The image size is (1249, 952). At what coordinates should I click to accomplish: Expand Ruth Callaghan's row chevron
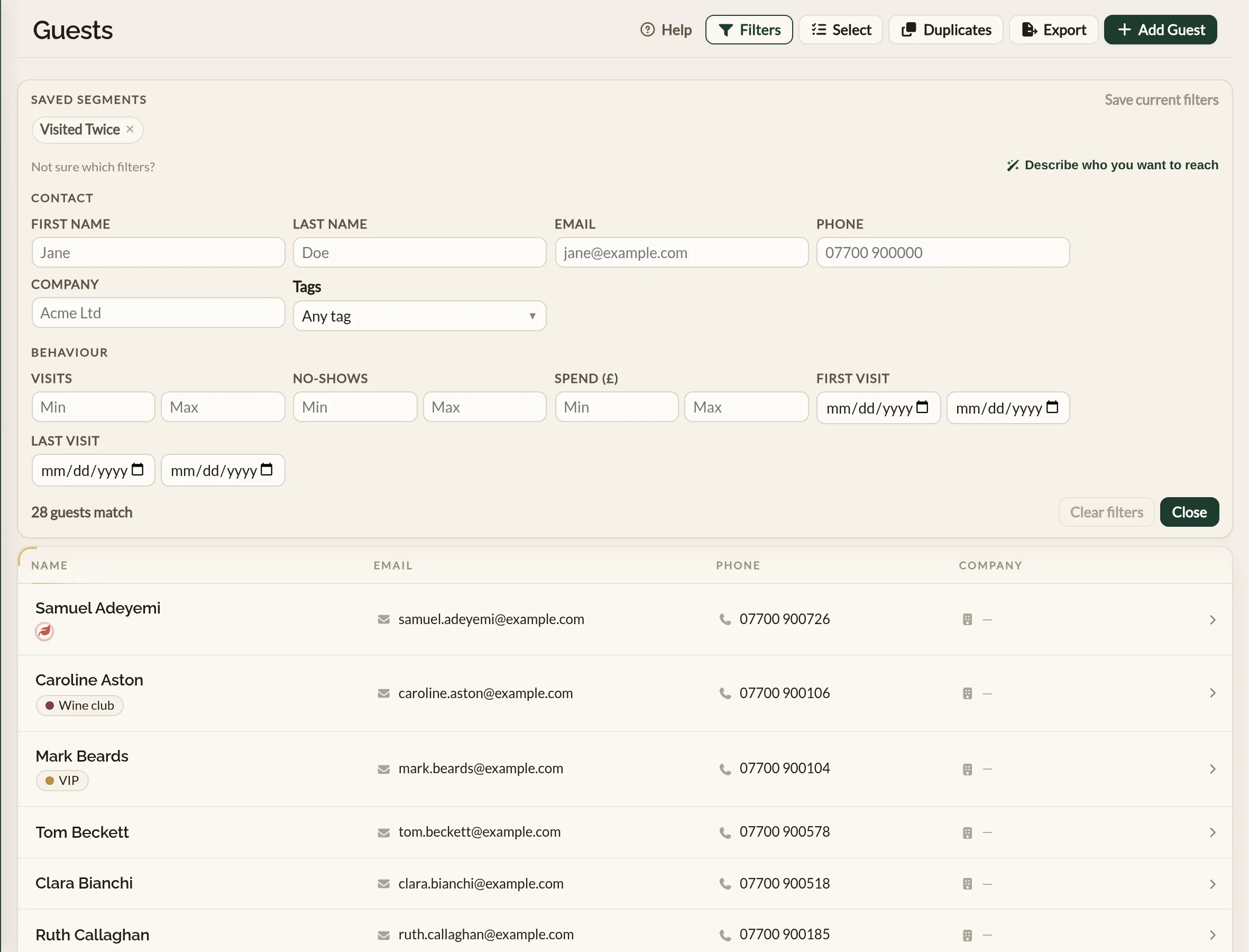pyautogui.click(x=1212, y=935)
